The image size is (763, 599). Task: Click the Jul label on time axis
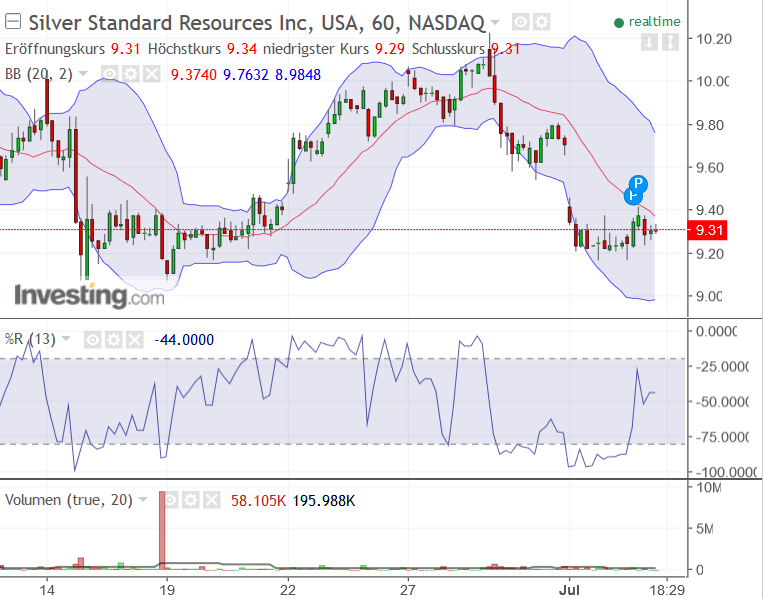[569, 590]
